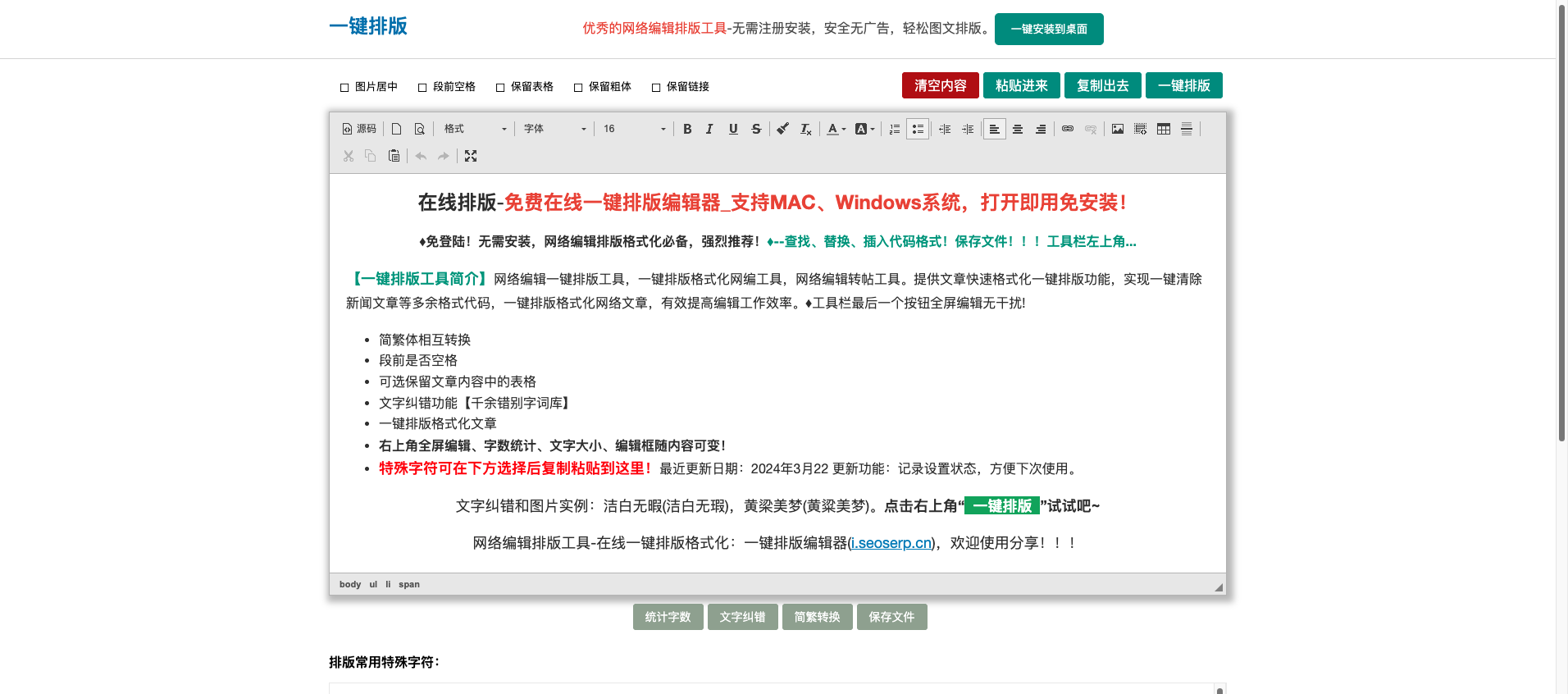Tick the 保留链接 checkbox
Viewport: 1568px width, 694px height.
[x=656, y=87]
